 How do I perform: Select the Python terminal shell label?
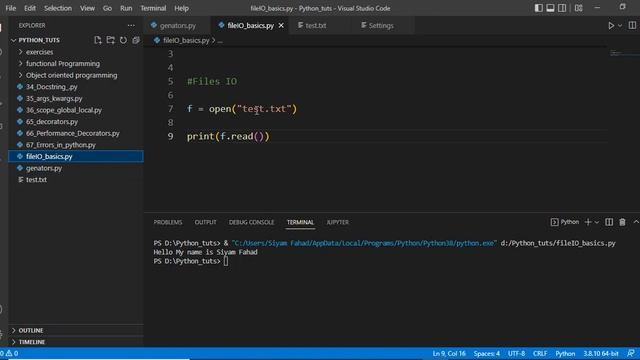(x=565, y=222)
